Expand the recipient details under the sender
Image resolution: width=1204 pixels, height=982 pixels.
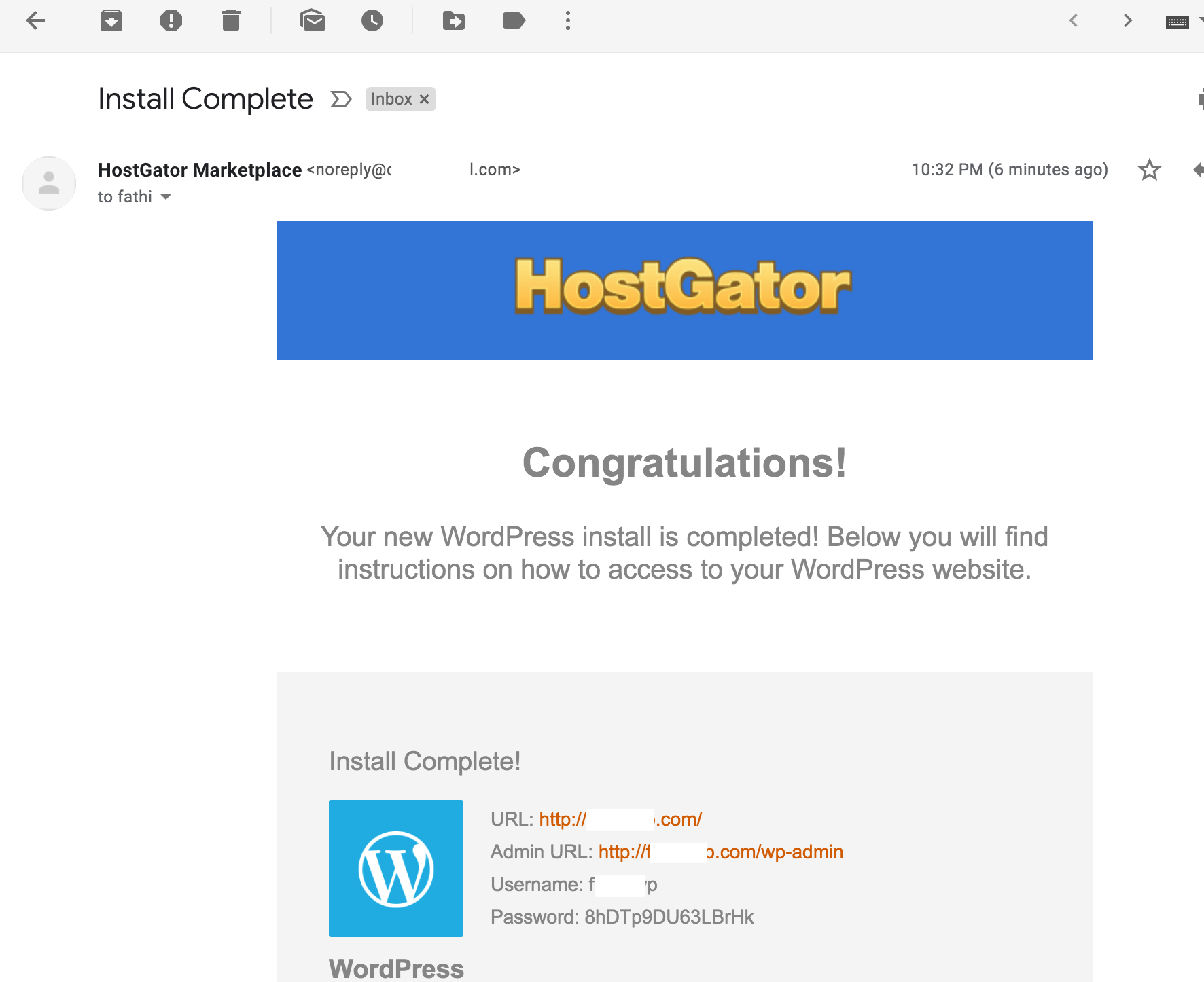click(166, 197)
